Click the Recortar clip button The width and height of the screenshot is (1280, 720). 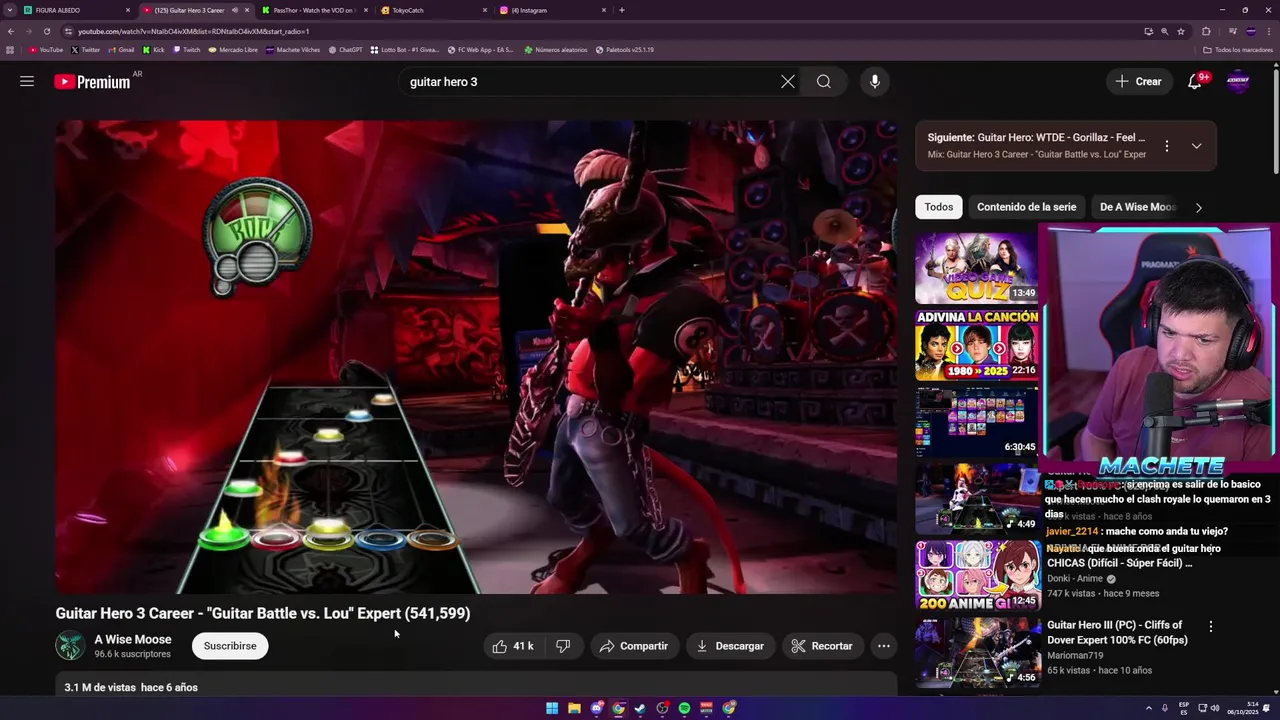click(822, 646)
